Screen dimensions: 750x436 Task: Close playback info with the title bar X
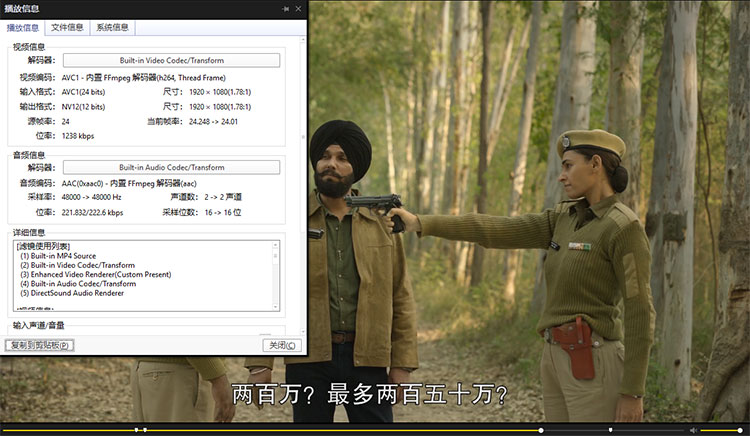(298, 8)
